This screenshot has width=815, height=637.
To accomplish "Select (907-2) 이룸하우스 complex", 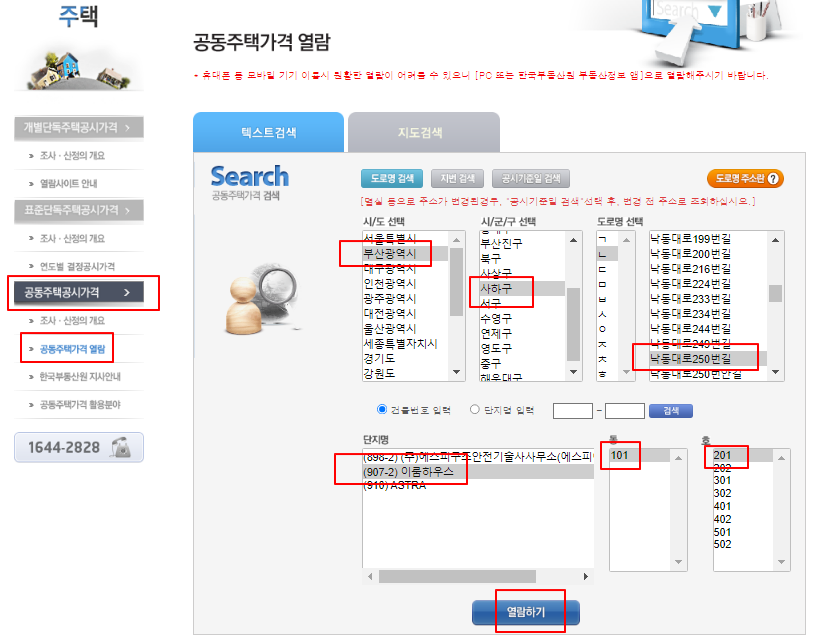I will [478, 471].
